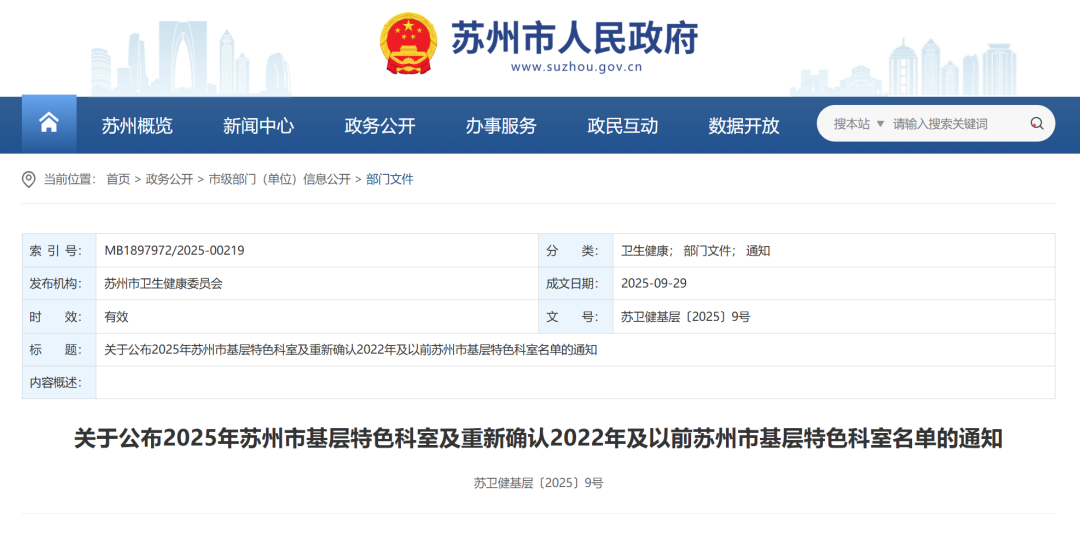1080x533 pixels.
Task: Open the 数据开放 navigation item
Action: 743,126
